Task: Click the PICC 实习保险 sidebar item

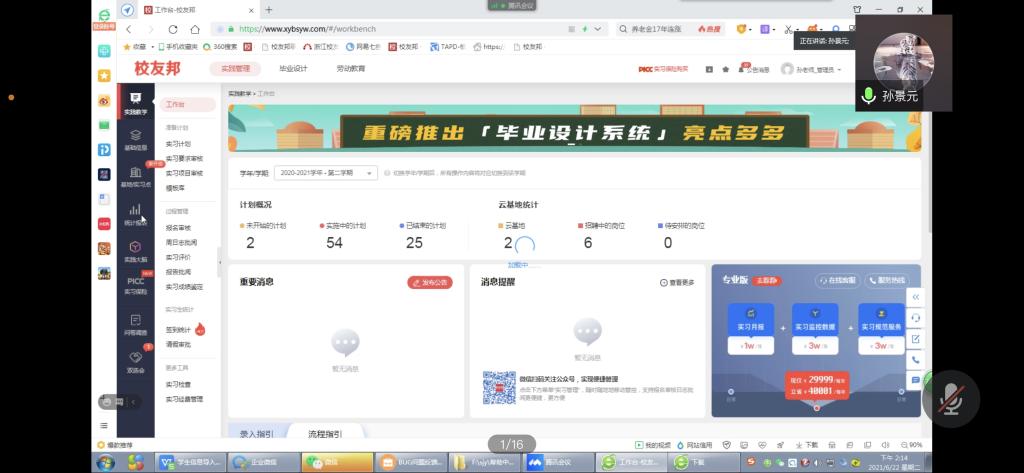Action: tap(136, 286)
